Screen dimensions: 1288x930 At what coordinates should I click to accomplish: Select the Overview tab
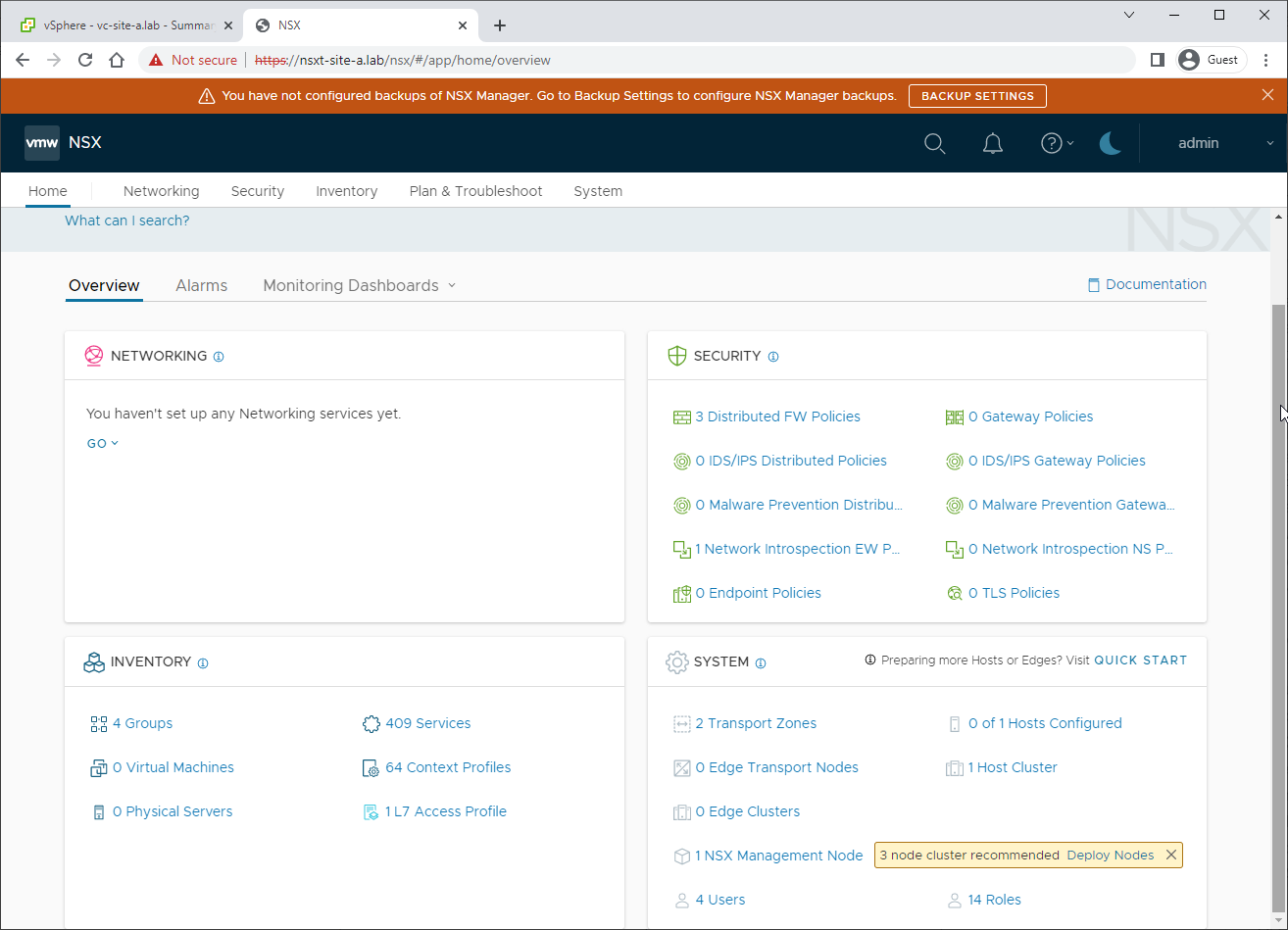[104, 285]
